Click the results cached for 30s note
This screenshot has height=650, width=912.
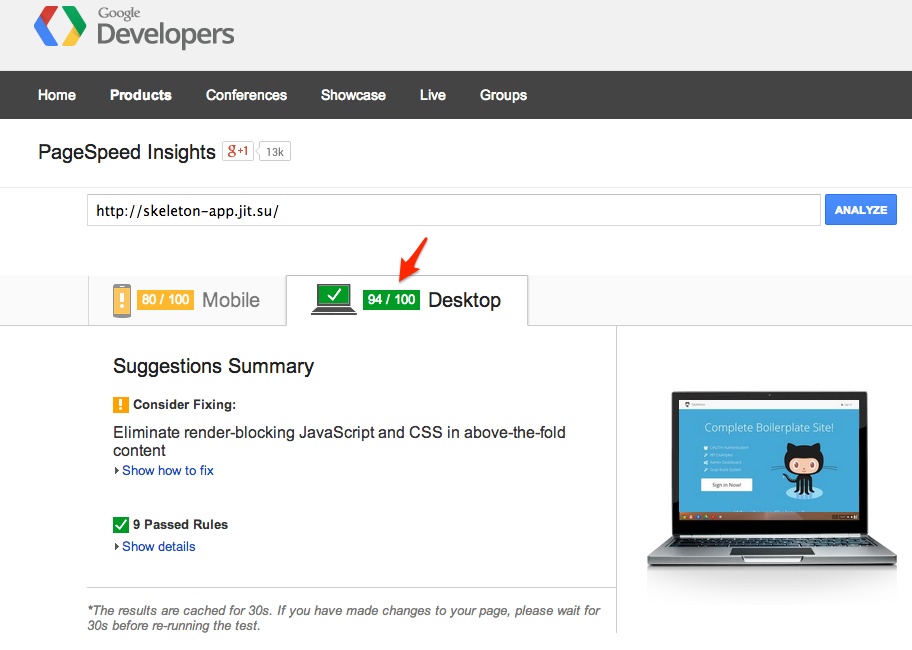[344, 618]
